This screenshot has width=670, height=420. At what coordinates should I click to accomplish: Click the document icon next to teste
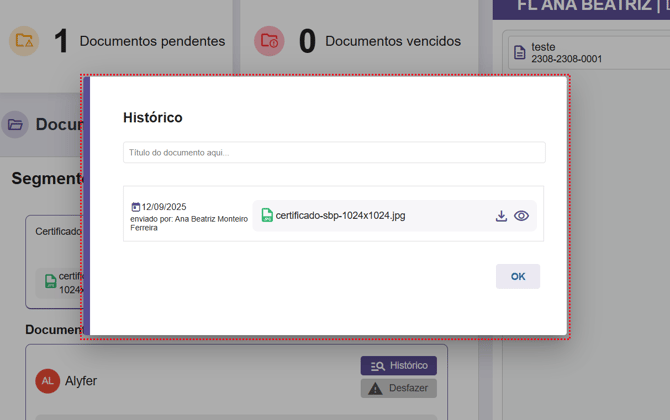coord(520,53)
